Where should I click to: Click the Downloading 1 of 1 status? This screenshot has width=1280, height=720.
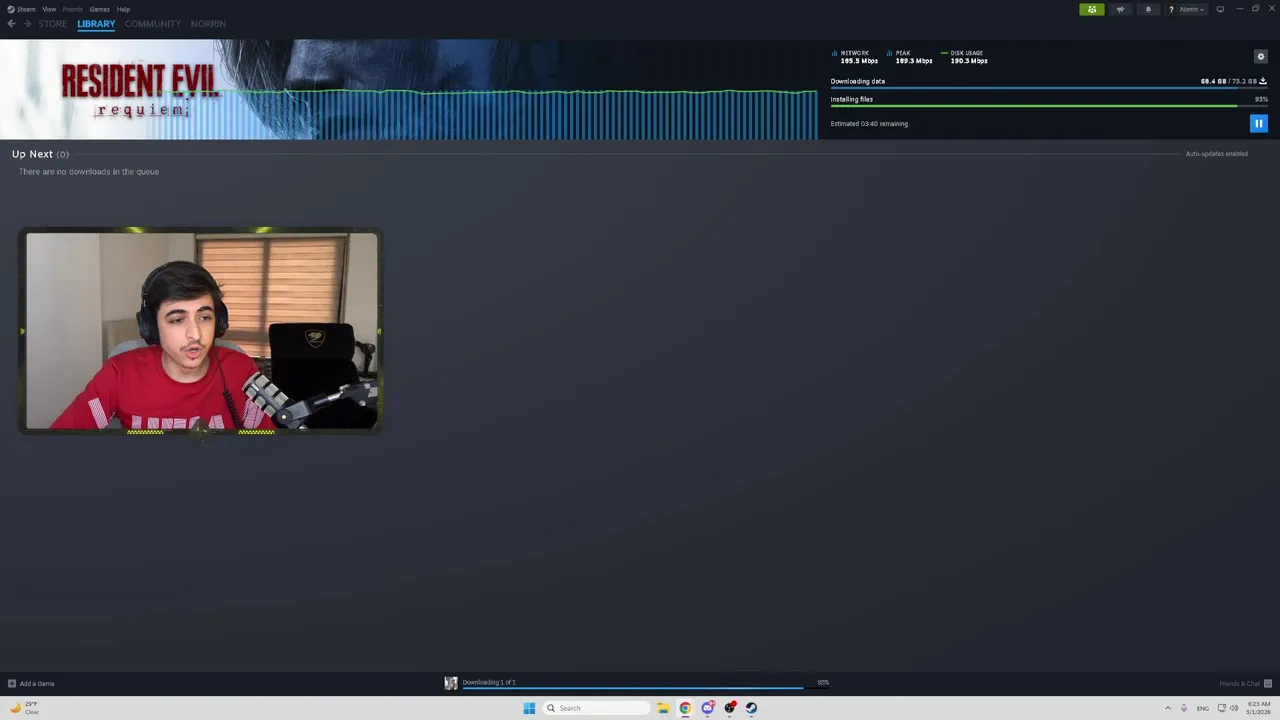(489, 682)
